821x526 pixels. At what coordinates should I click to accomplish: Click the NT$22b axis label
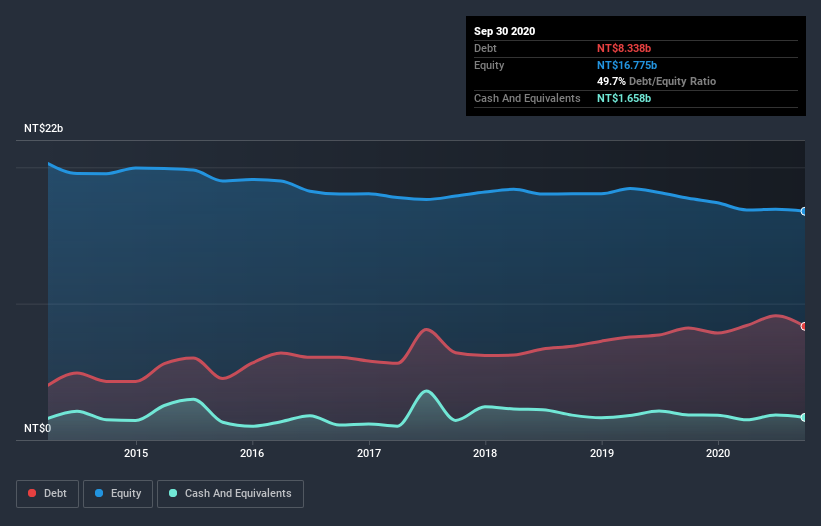pyautogui.click(x=43, y=128)
